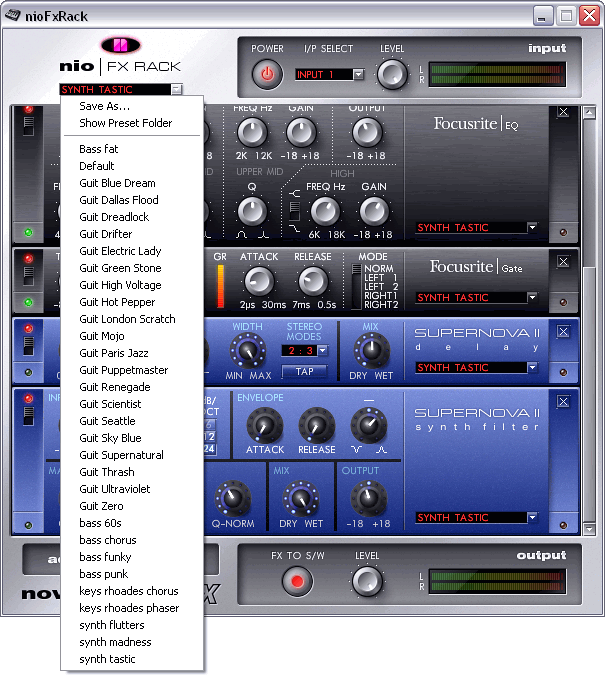Click the EQ high band selector switch
605x680 pixels.
point(294,211)
